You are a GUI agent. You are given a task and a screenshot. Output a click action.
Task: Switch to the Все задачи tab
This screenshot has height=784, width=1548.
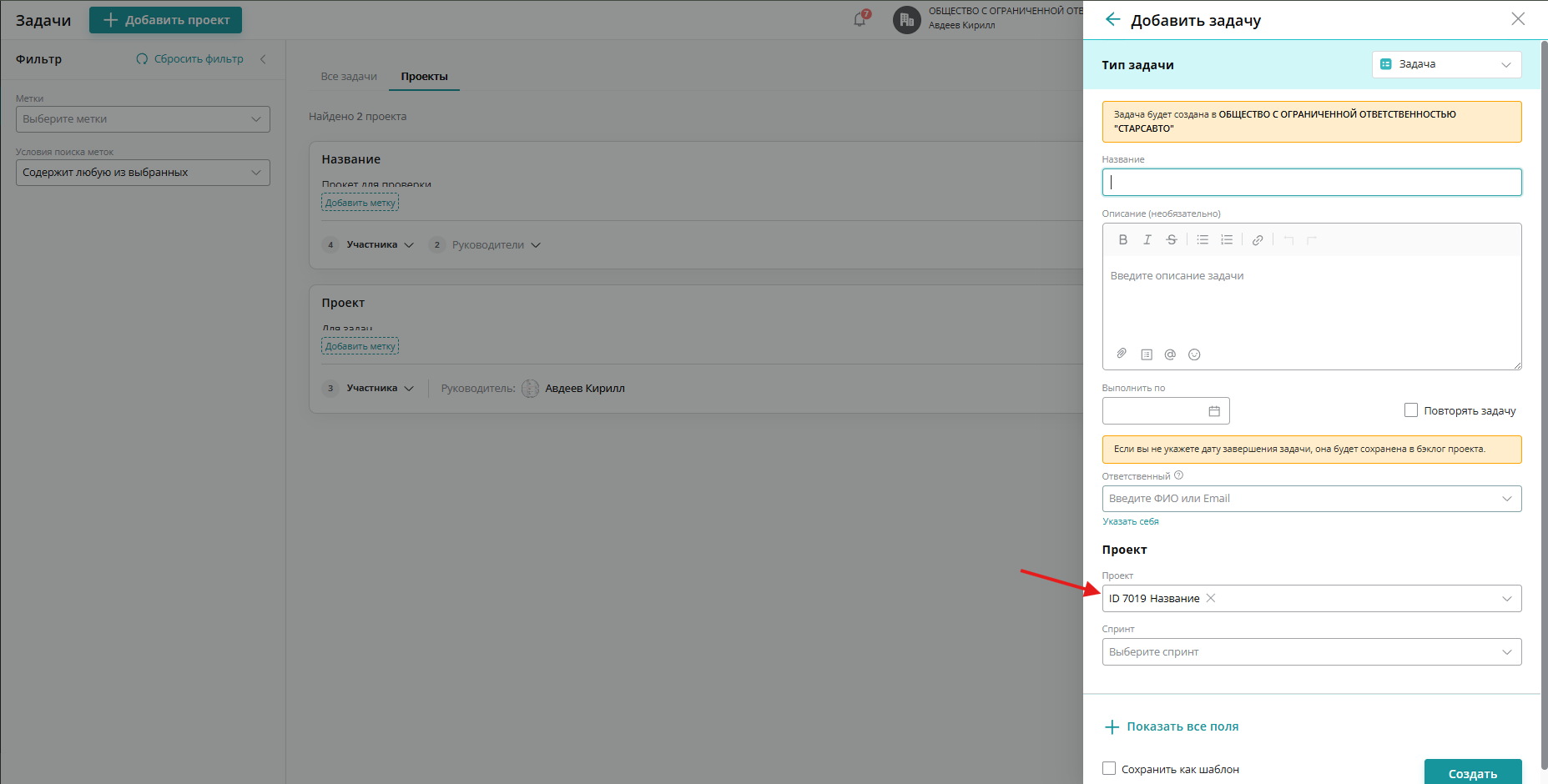(x=349, y=77)
